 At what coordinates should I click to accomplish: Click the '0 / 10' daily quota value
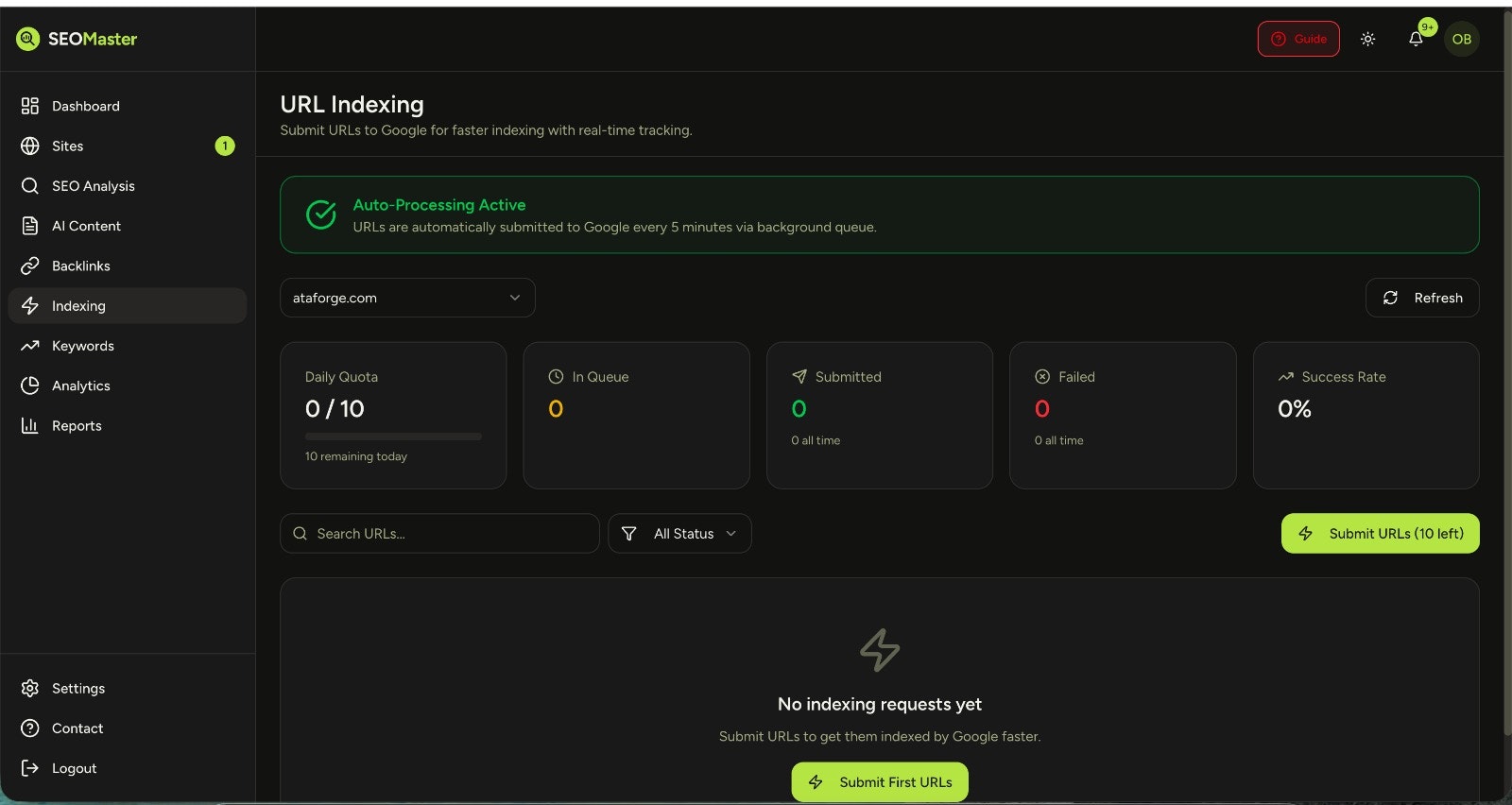click(335, 409)
